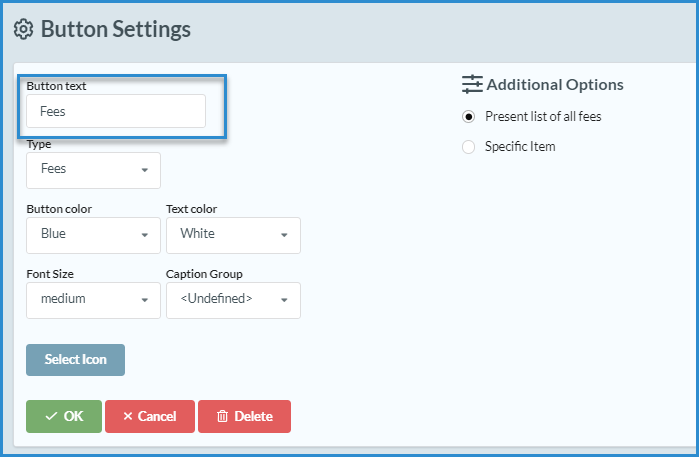Viewport: 699px width, 457px height.
Task: Expand the Button color dropdown set to Blue
Action: point(93,235)
